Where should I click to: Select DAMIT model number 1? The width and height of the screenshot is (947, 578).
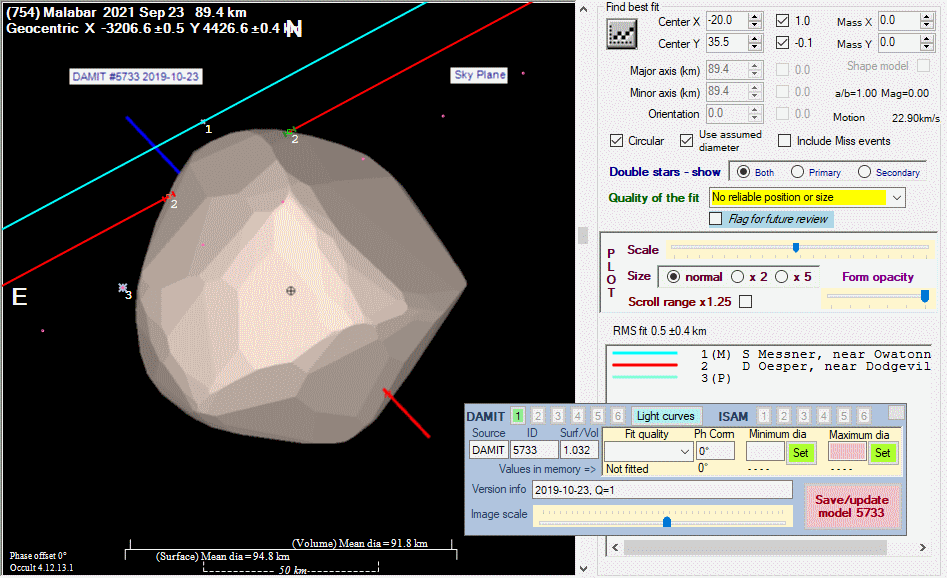click(518, 416)
